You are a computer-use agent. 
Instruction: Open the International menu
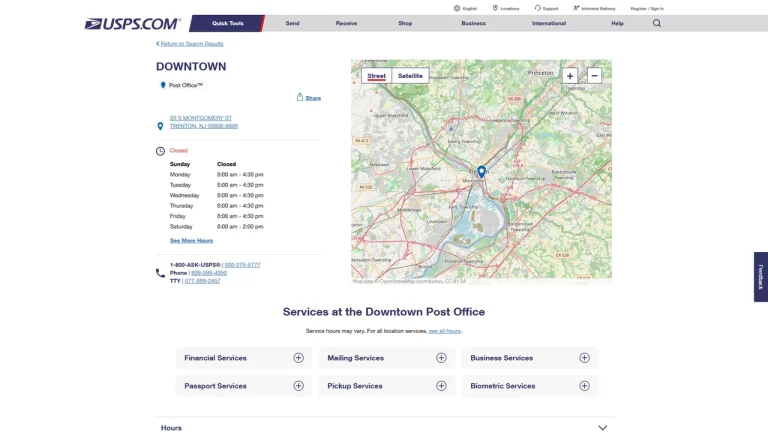pyautogui.click(x=549, y=23)
